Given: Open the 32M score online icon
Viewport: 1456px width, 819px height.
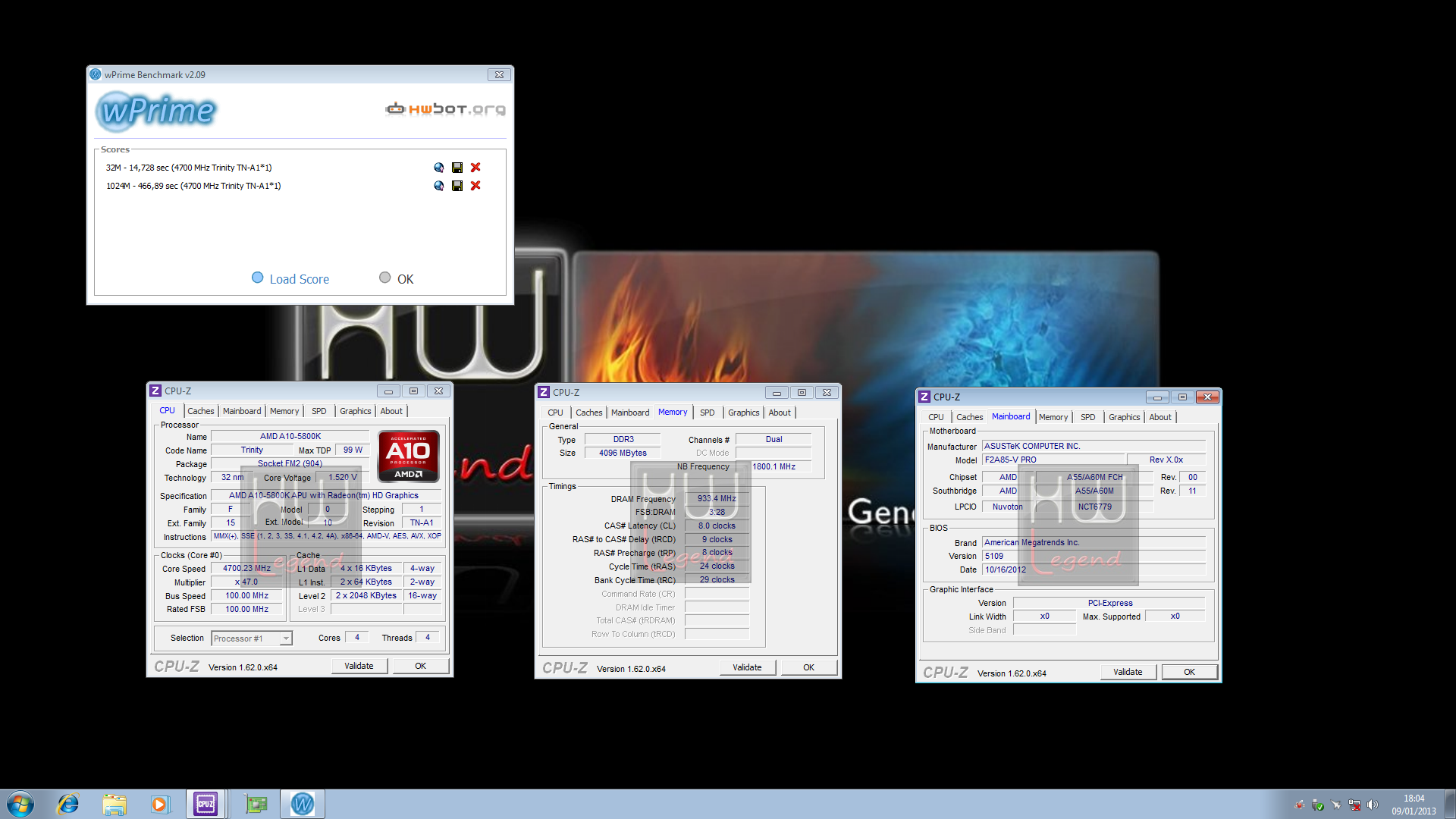Looking at the screenshot, I should [x=438, y=168].
